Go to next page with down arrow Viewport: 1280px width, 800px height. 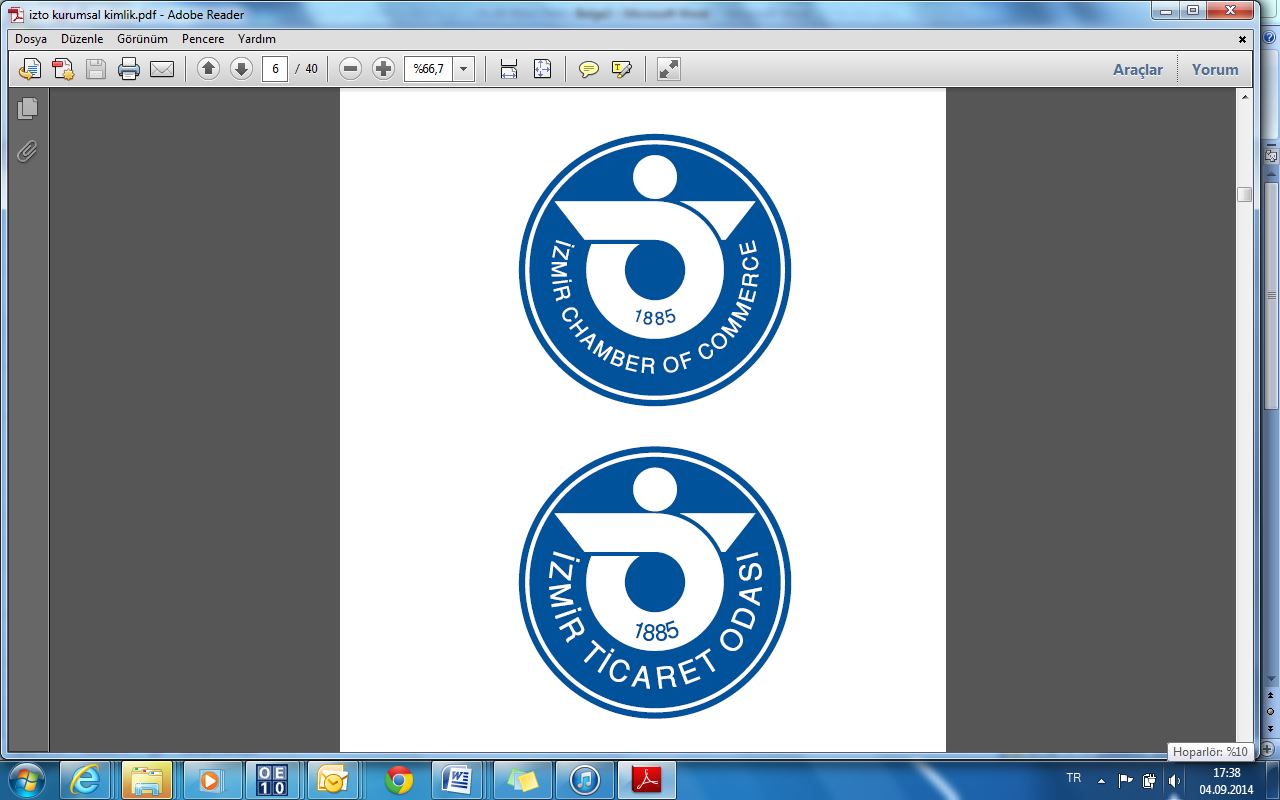241,69
